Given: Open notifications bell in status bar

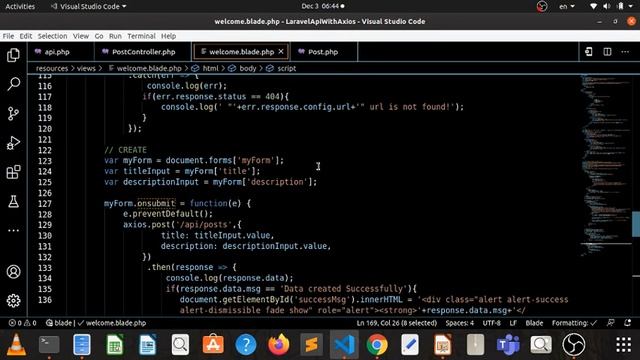Looking at the screenshot, I should pos(628,323).
